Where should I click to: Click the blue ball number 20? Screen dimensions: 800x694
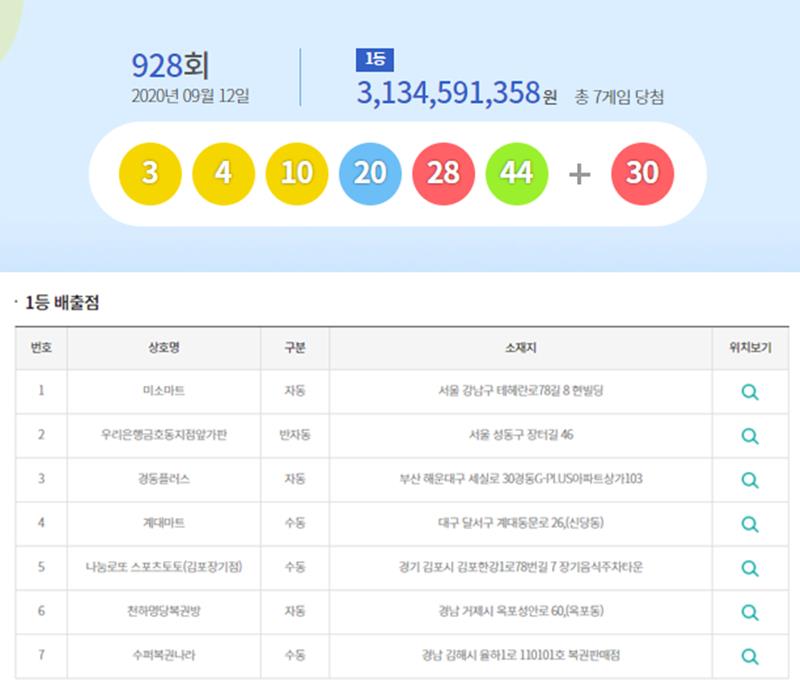[370, 173]
